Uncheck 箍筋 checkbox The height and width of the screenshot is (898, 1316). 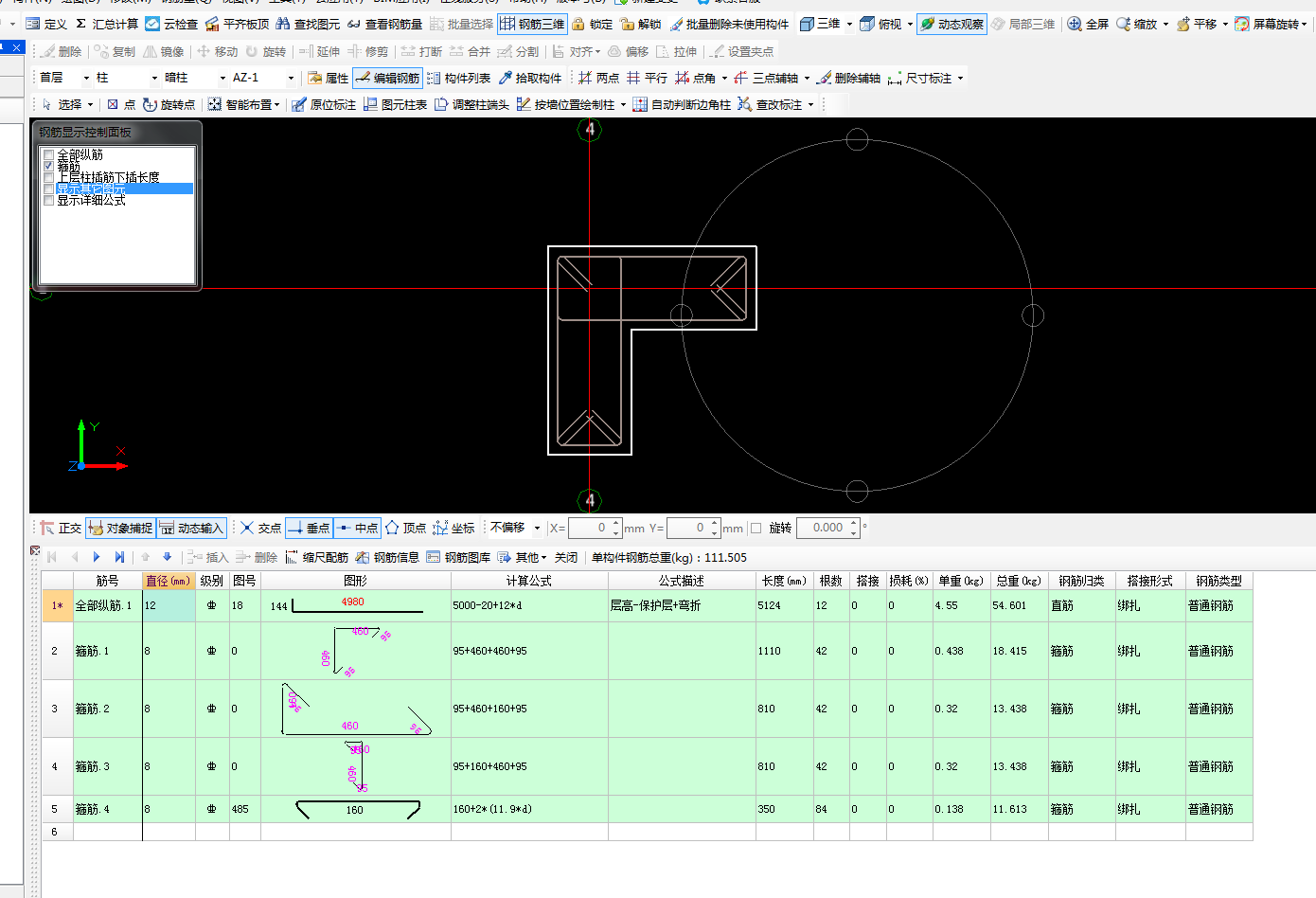pyautogui.click(x=48, y=166)
